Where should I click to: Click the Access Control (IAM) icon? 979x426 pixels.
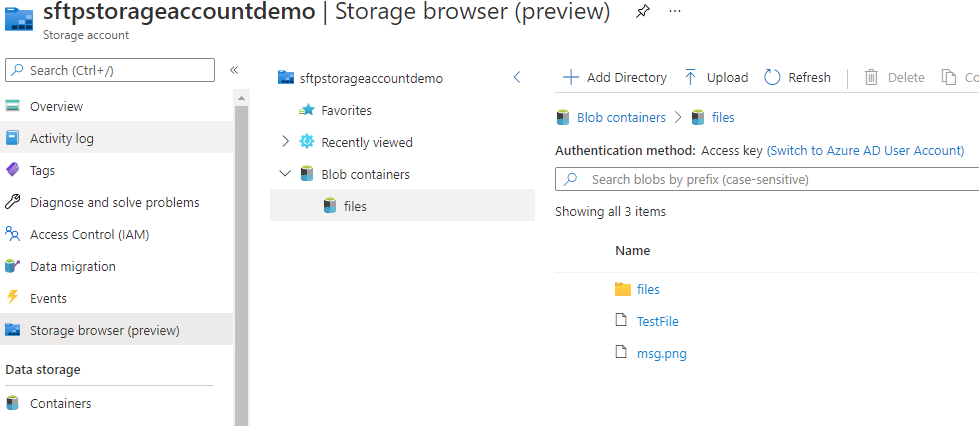[x=12, y=234]
